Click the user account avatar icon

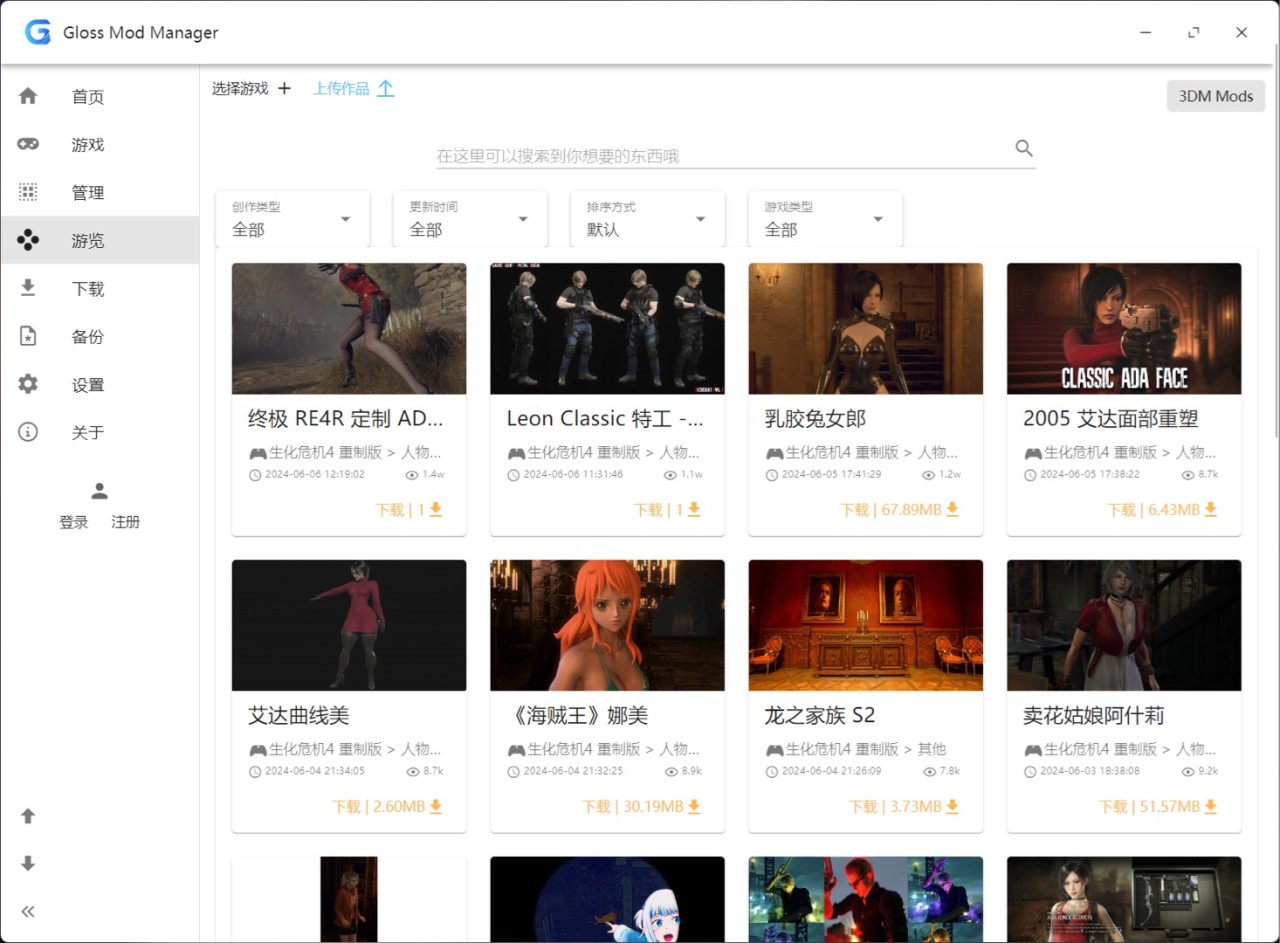click(99, 491)
